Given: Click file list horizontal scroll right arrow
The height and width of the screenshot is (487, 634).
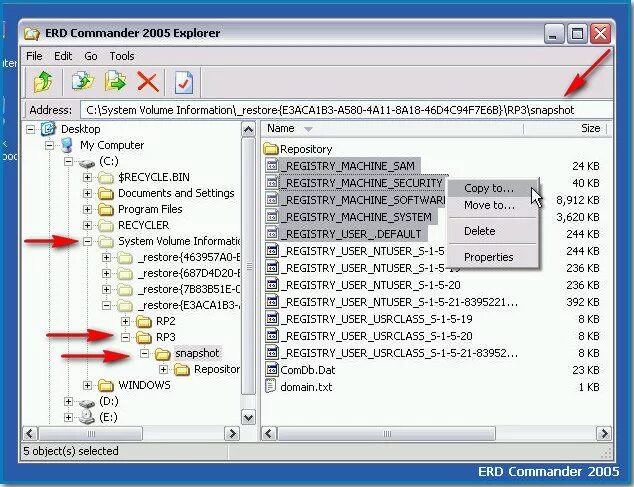Looking at the screenshot, I should 604,434.
